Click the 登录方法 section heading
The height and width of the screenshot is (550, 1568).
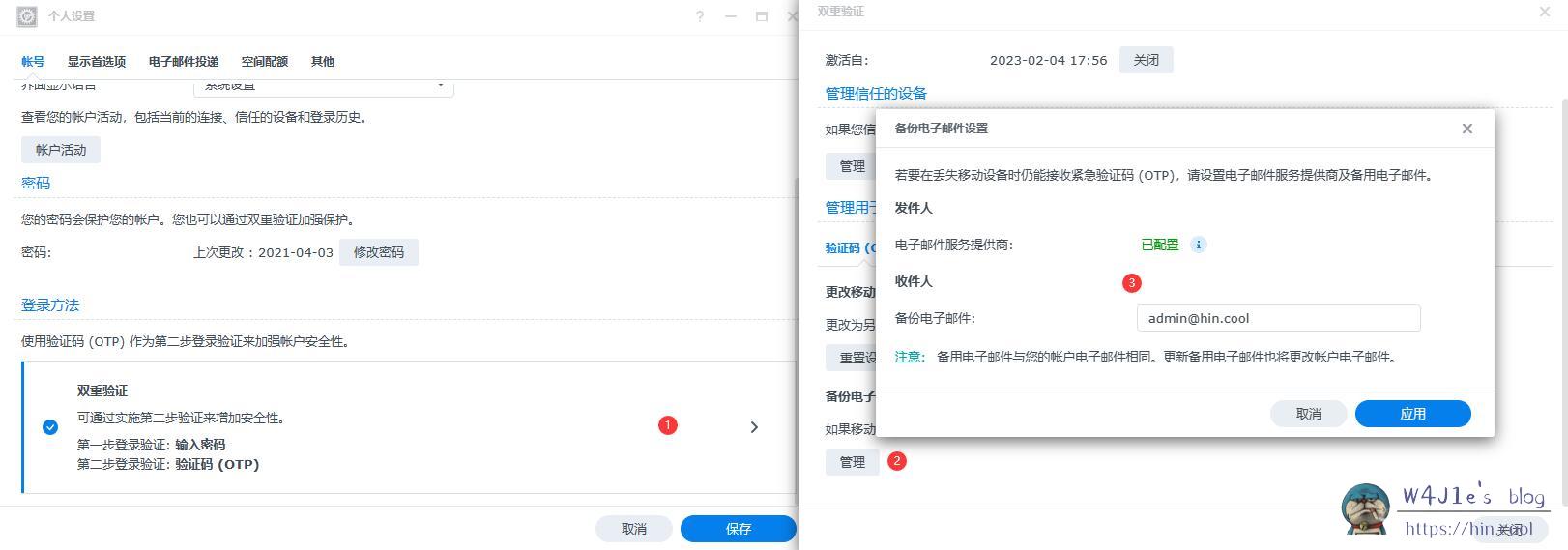(50, 304)
